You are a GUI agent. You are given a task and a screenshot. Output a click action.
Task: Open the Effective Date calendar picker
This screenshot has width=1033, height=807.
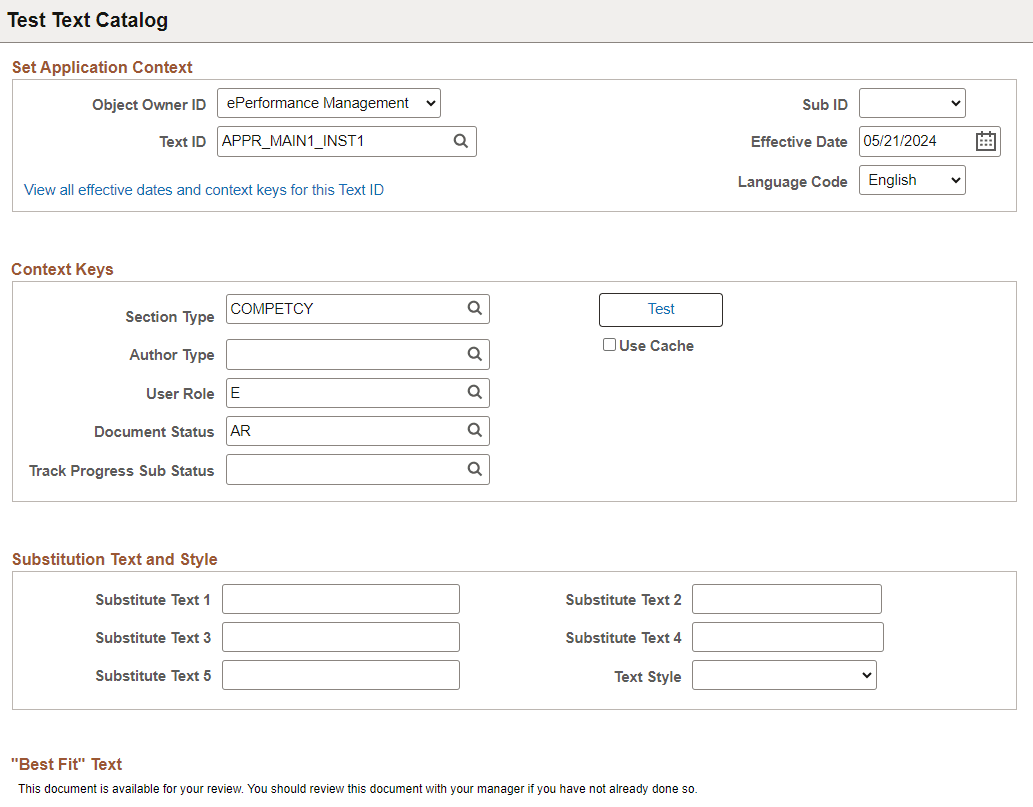[985, 141]
